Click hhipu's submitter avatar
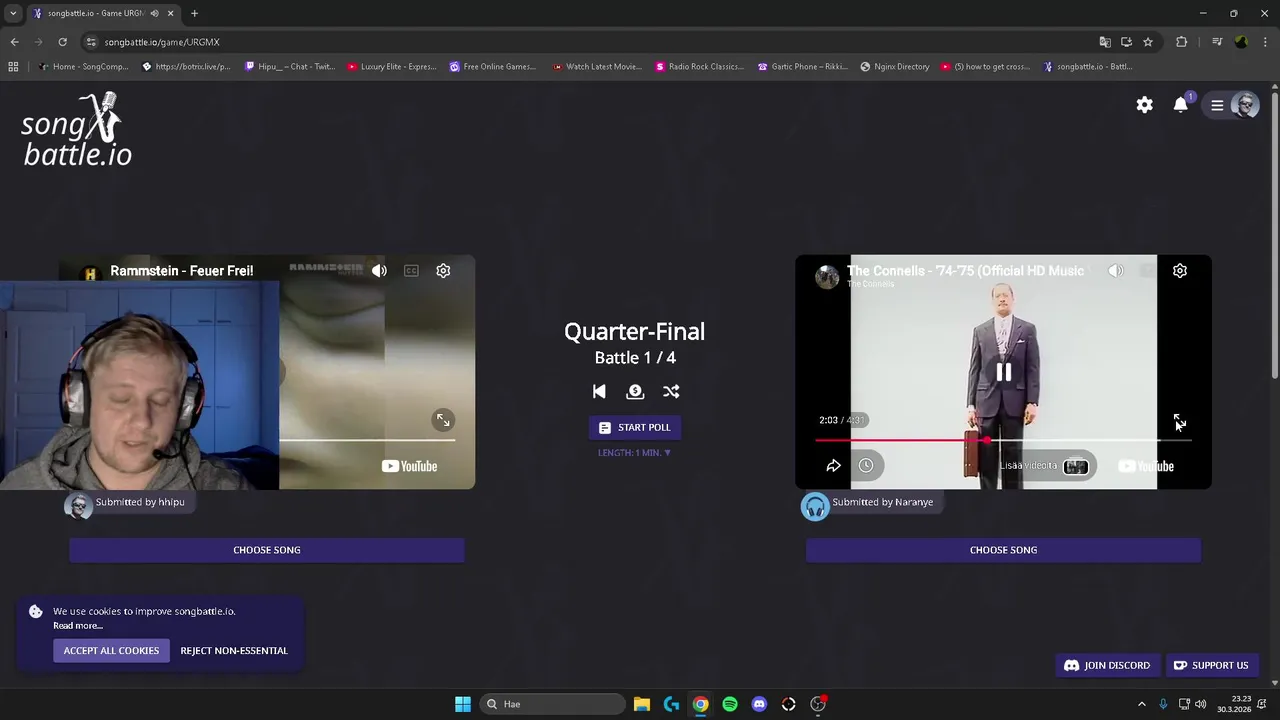The image size is (1280, 720). point(78,506)
